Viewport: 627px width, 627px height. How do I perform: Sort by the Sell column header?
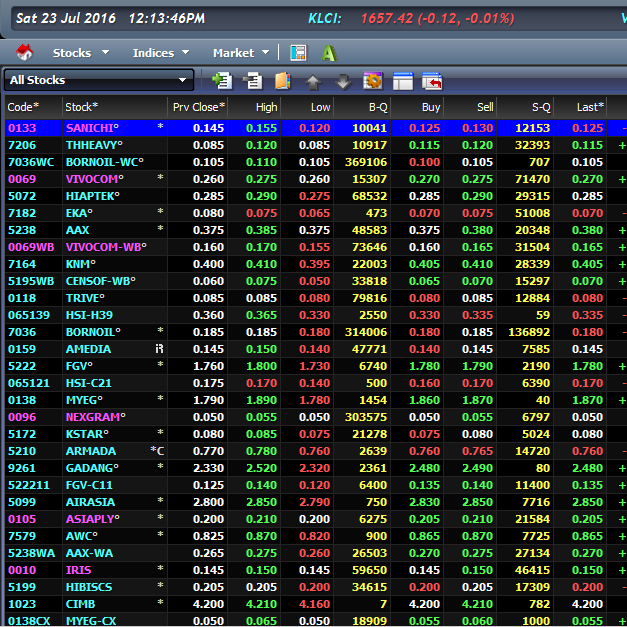470,107
